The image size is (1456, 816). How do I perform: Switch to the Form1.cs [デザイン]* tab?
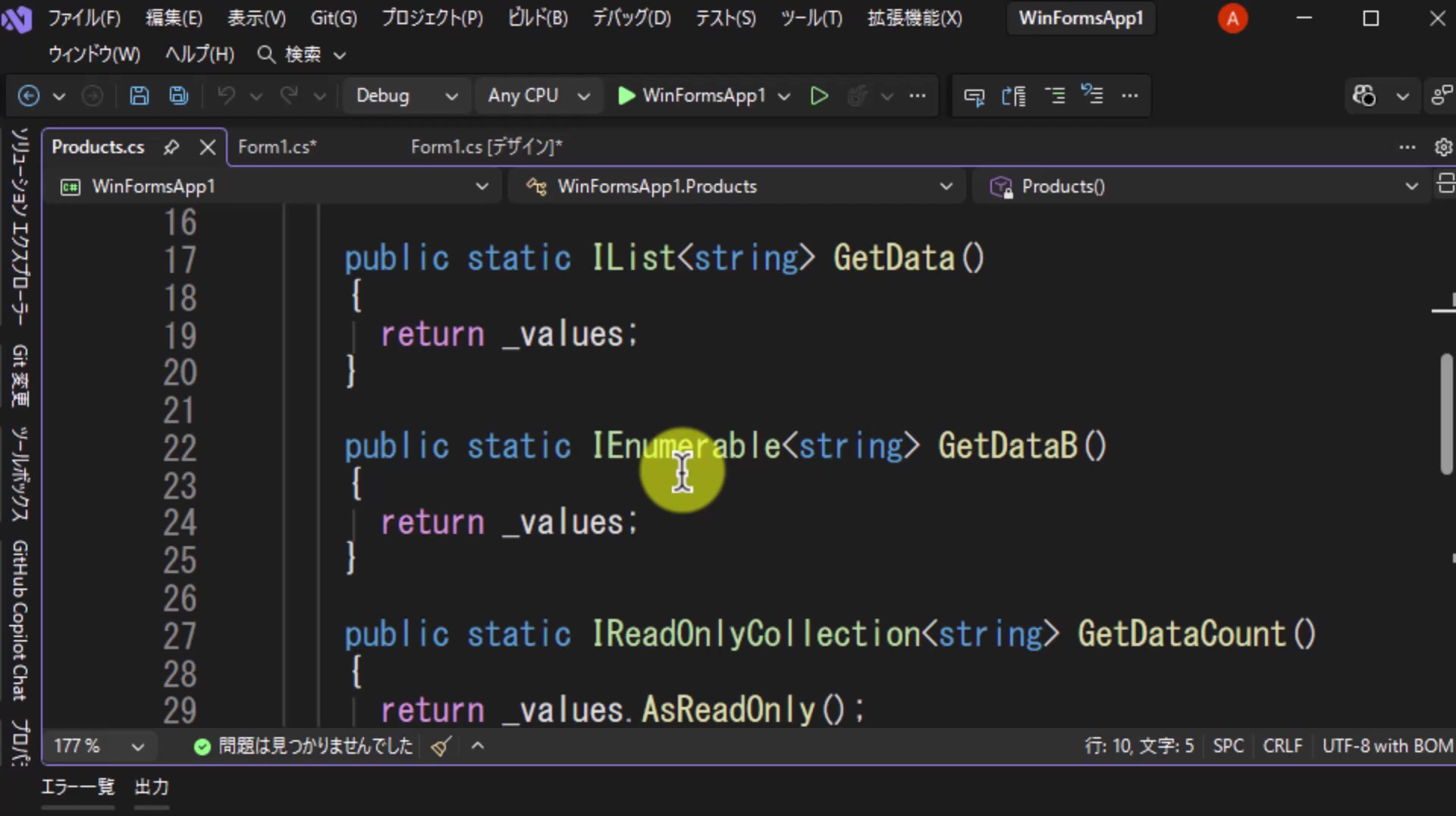[x=487, y=147]
